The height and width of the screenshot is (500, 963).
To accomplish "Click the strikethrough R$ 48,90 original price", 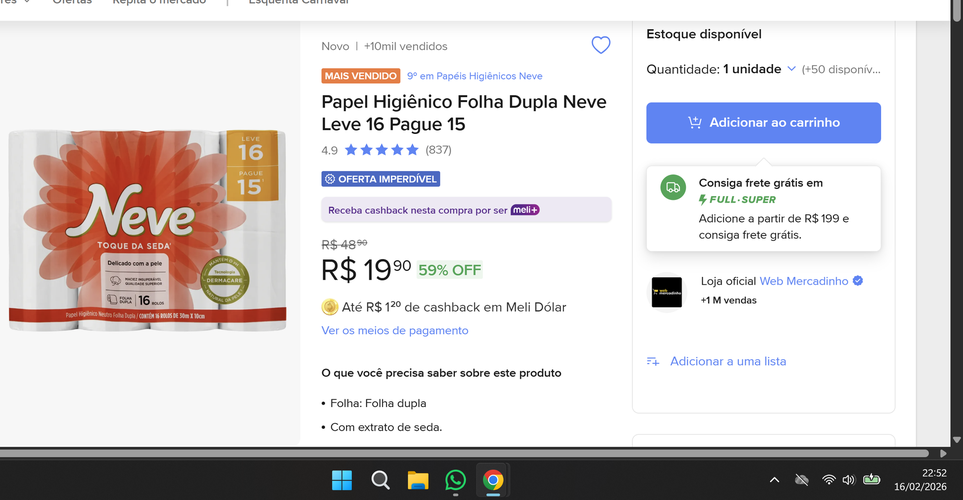I will [345, 244].
